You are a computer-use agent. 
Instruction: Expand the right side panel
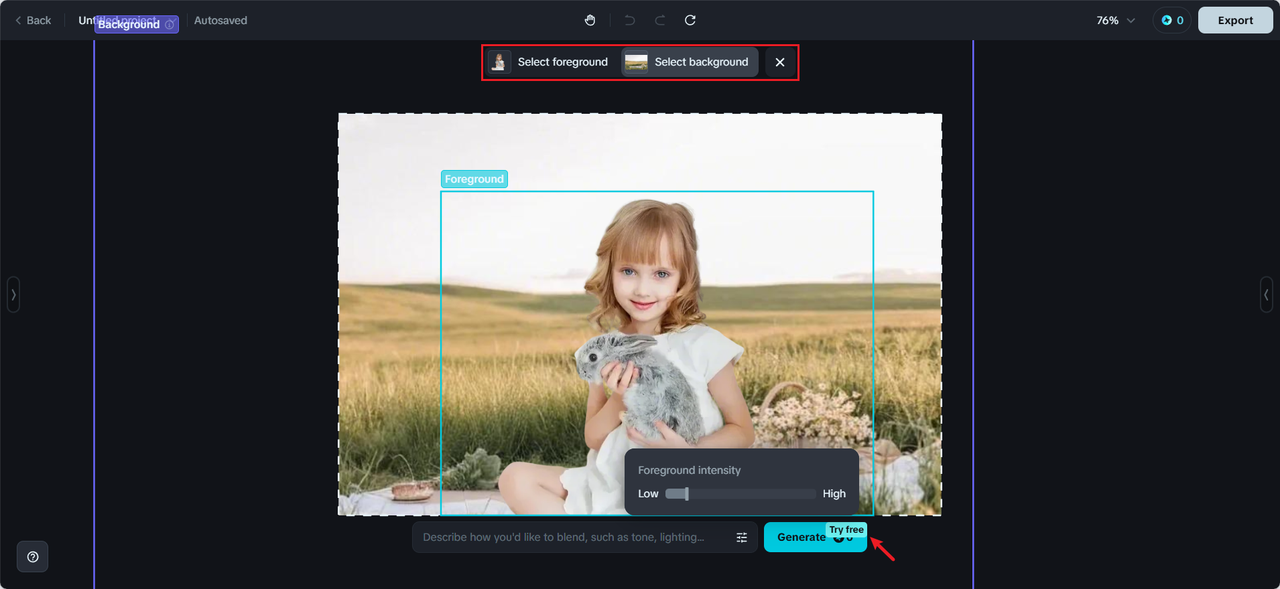click(x=1267, y=295)
